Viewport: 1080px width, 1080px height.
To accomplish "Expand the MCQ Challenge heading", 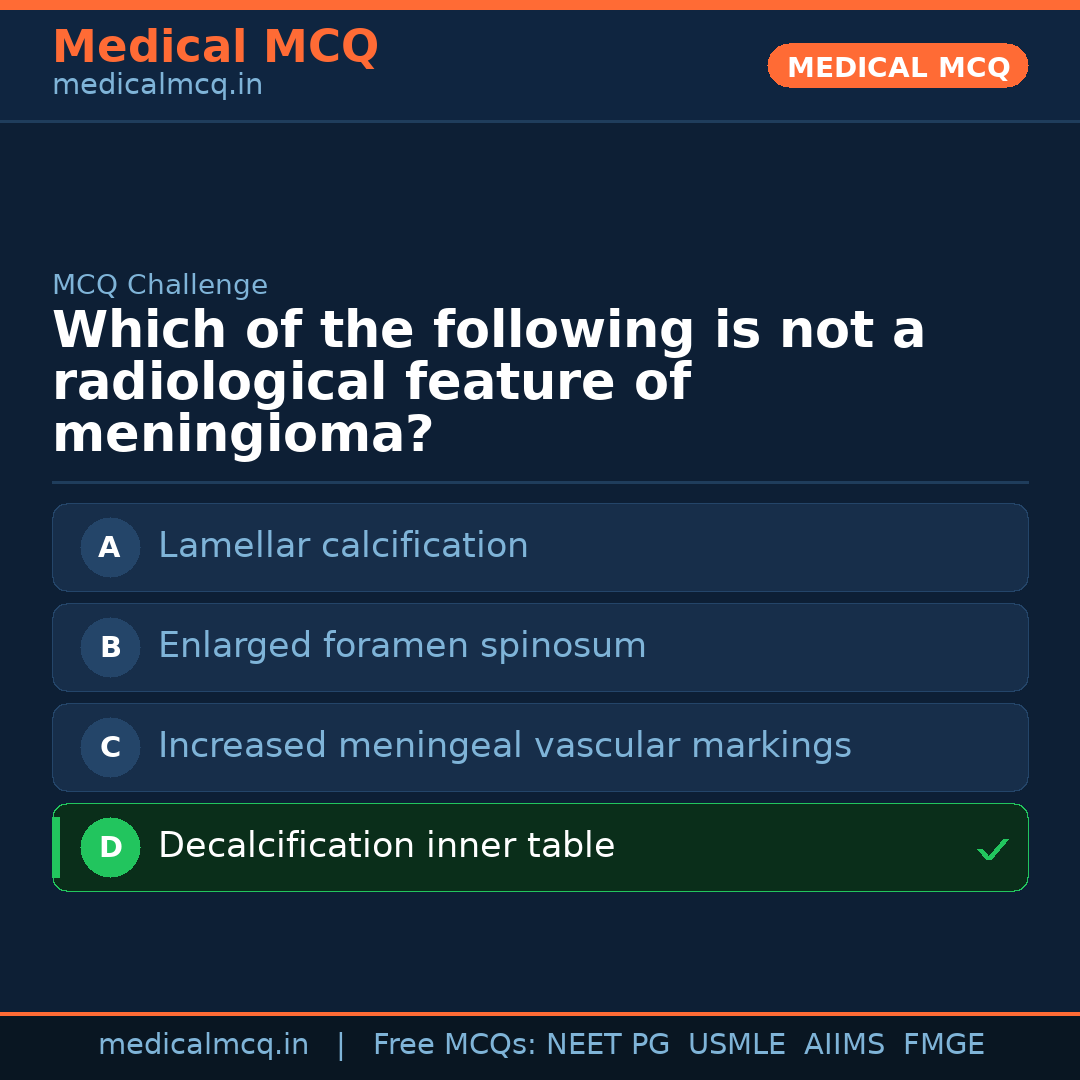I will [x=160, y=285].
